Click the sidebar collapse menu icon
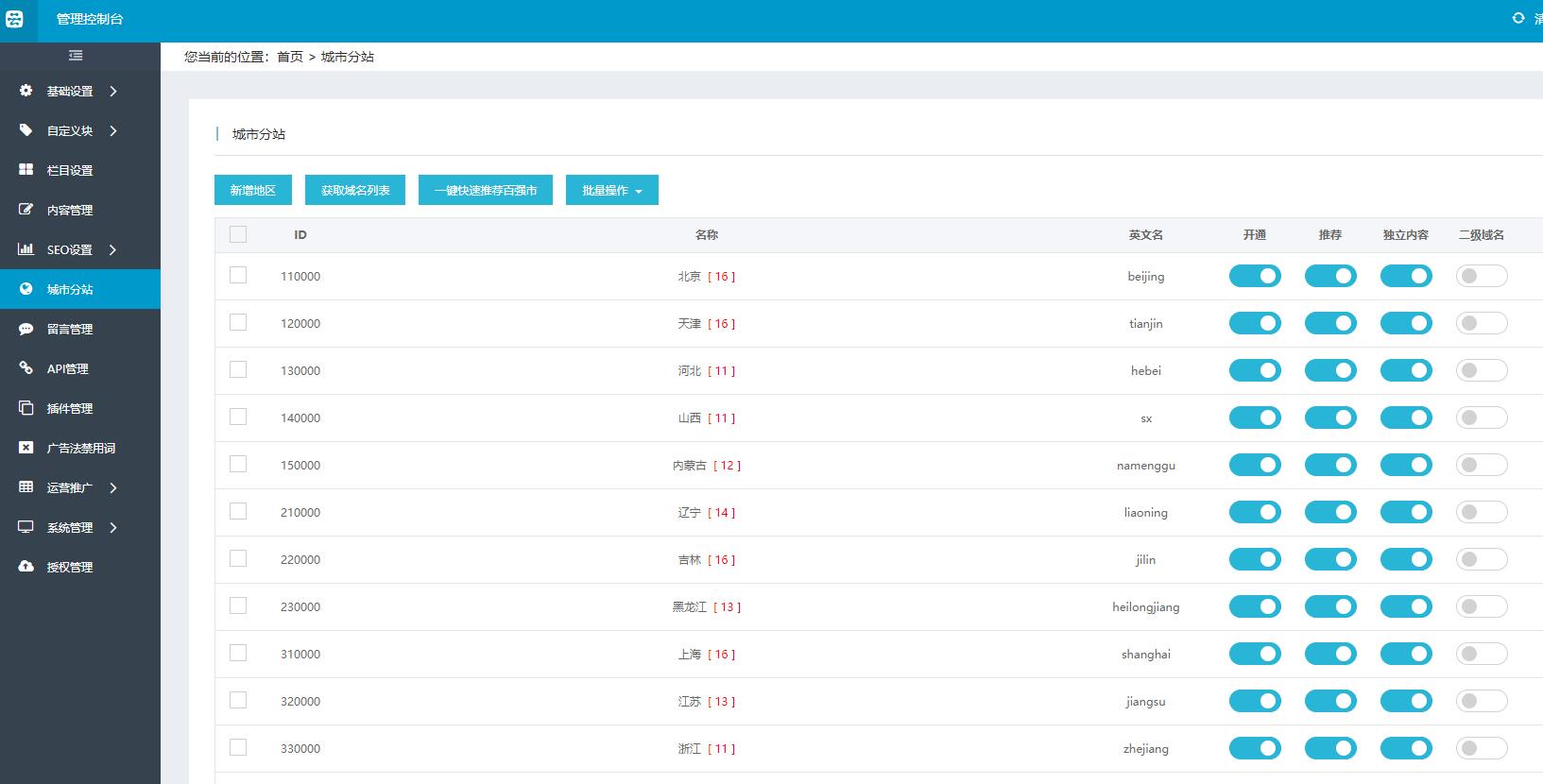Screen dimensions: 1543x784 tap(76, 56)
